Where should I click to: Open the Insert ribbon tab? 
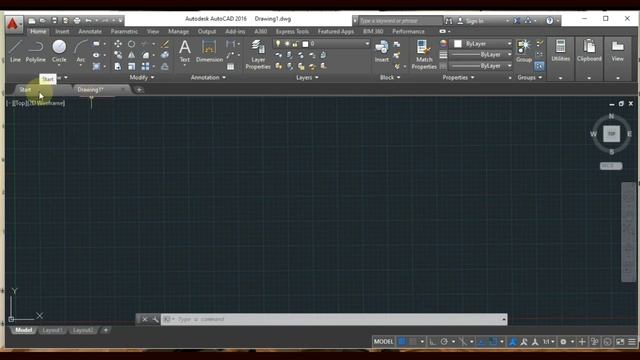[x=62, y=31]
